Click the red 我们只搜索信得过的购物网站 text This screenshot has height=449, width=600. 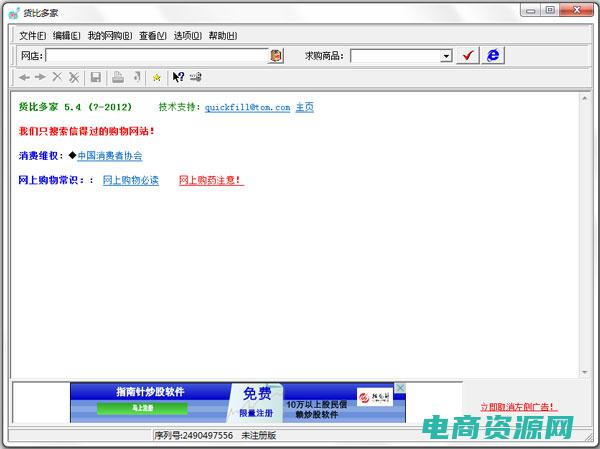tap(86, 131)
